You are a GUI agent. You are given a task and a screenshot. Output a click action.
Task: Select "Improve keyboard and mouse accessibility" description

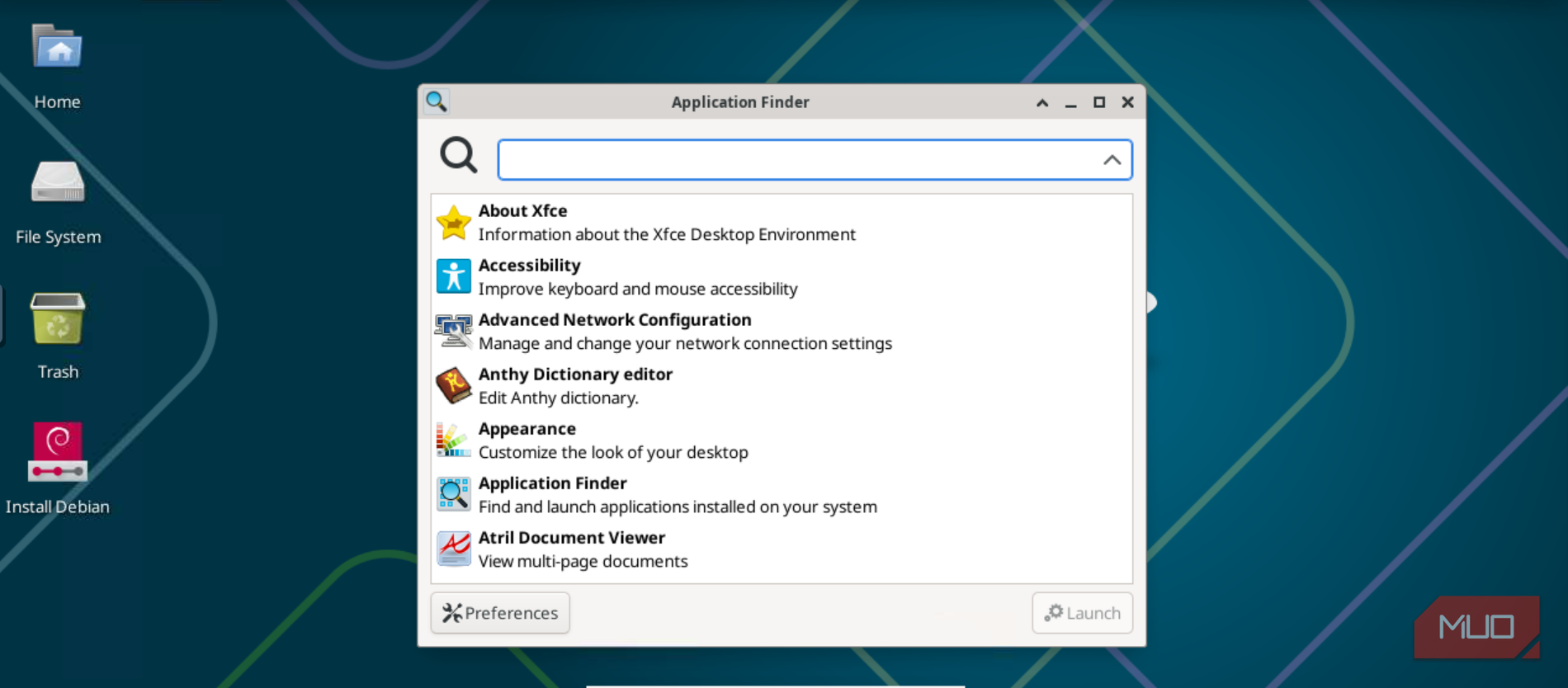tap(638, 290)
